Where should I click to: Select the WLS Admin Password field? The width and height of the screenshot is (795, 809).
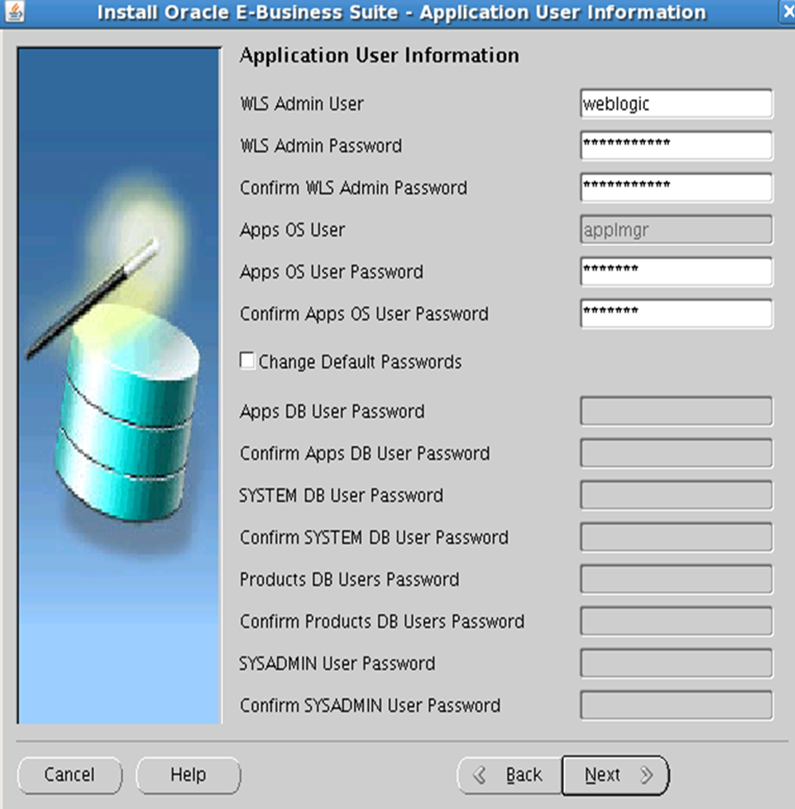click(676, 145)
